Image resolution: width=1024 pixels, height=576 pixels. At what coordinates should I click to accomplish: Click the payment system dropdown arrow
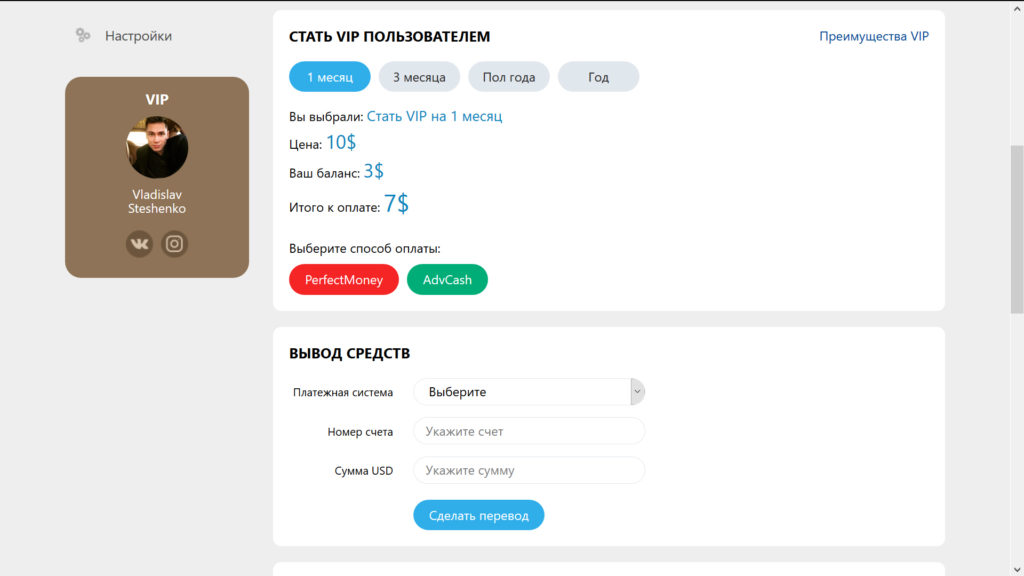coord(637,392)
